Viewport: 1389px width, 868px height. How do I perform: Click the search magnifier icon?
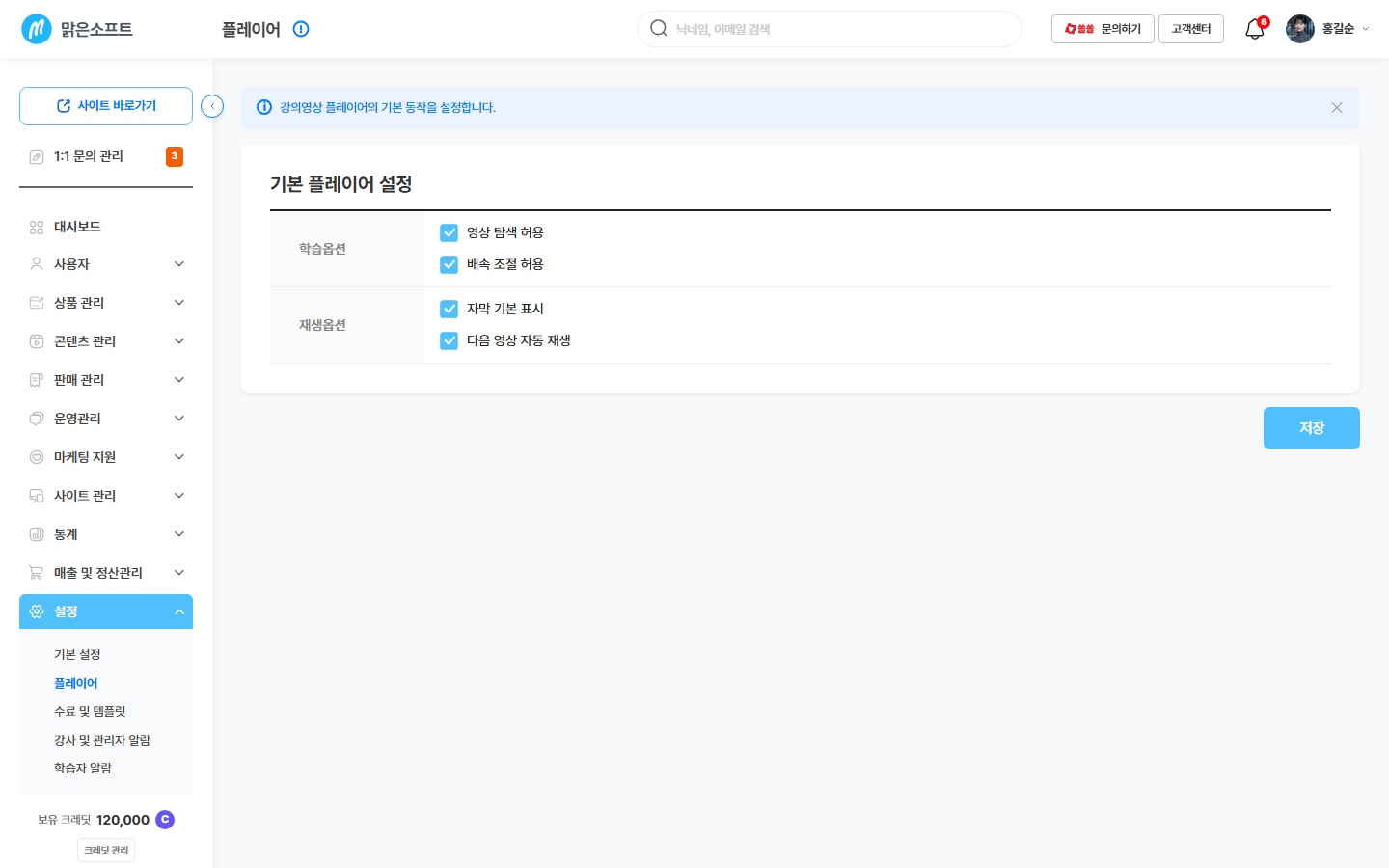coord(659,28)
